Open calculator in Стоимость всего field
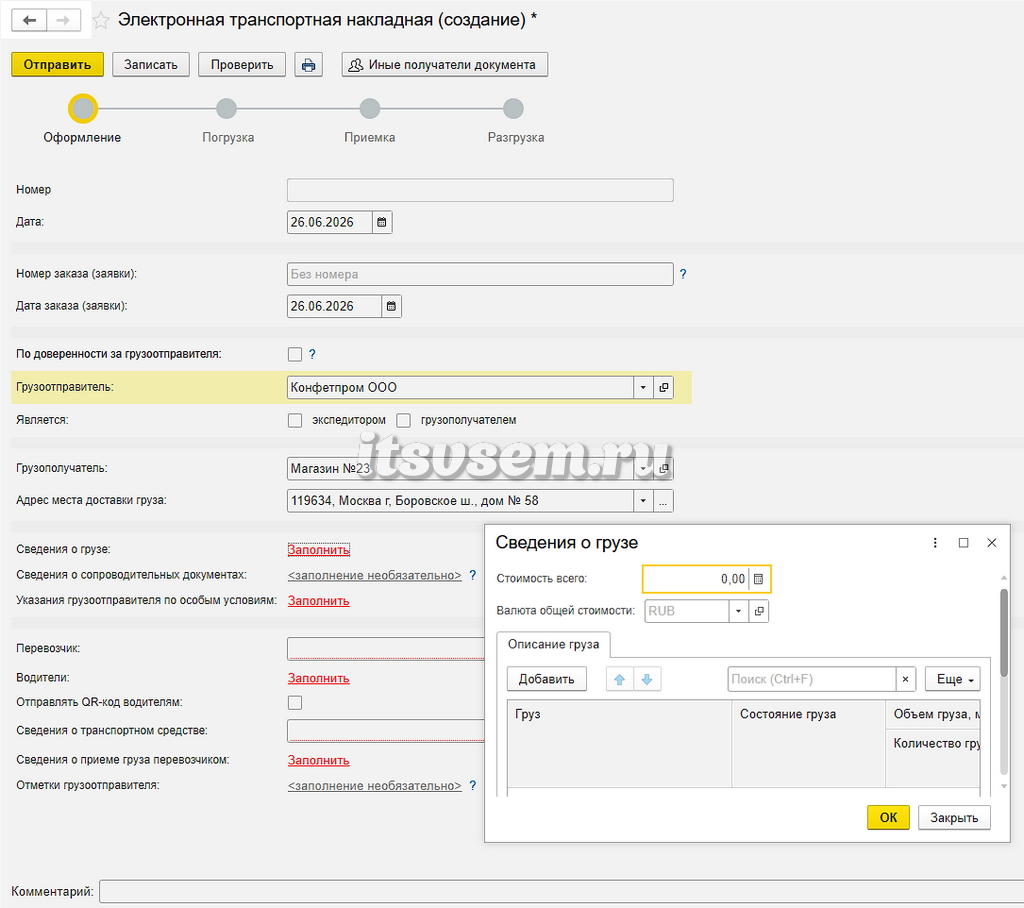The width and height of the screenshot is (1024, 908). coord(758,579)
